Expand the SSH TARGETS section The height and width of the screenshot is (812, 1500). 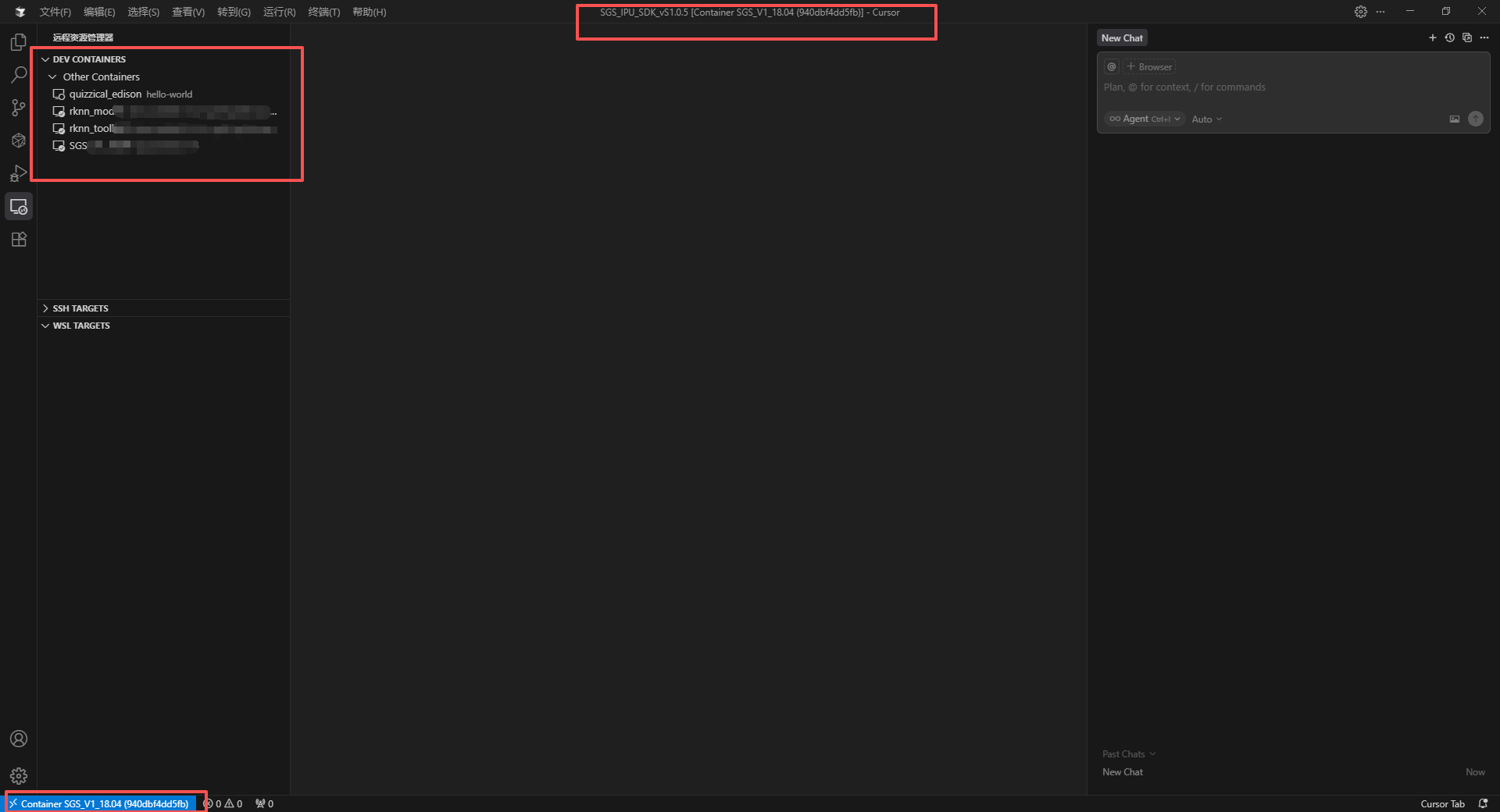[x=45, y=308]
